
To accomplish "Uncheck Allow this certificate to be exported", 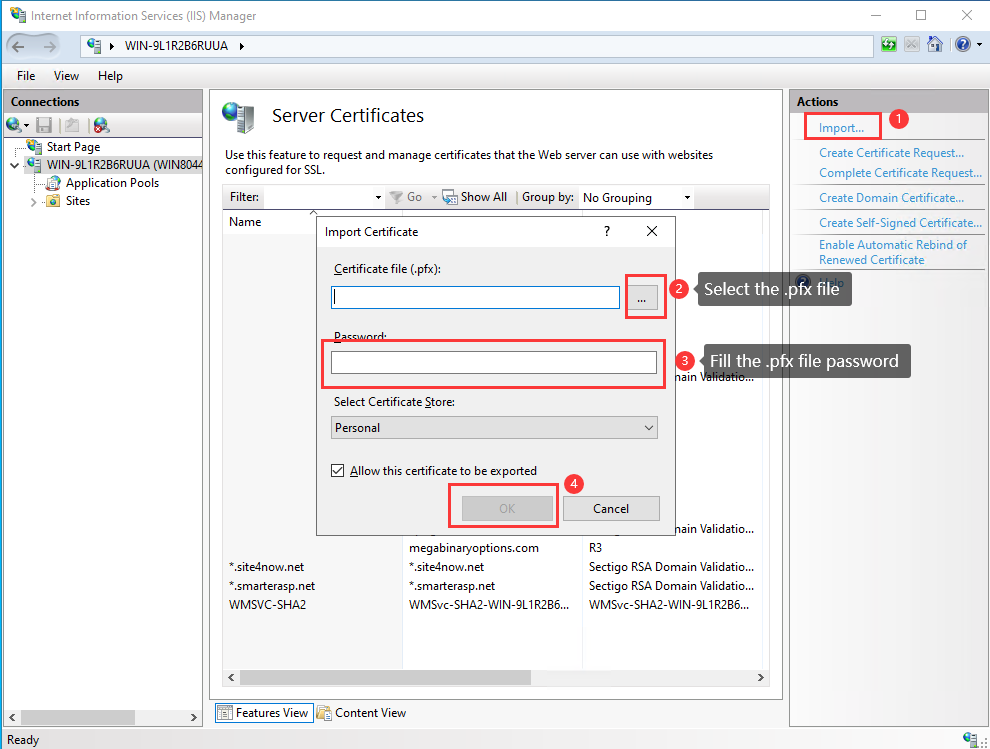I will (338, 470).
